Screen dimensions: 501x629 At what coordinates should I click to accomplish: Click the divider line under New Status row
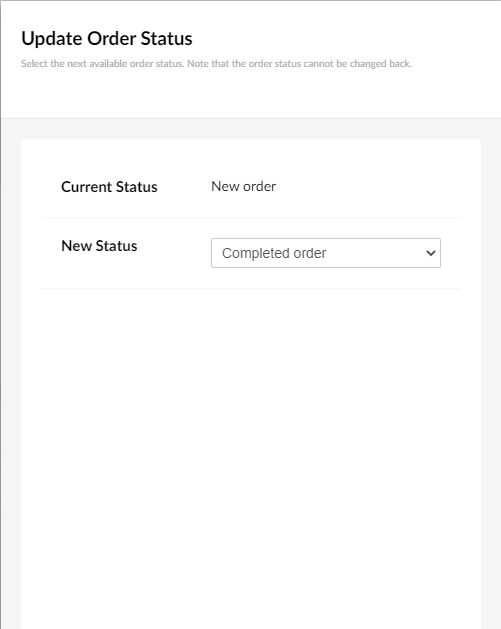coord(251,288)
